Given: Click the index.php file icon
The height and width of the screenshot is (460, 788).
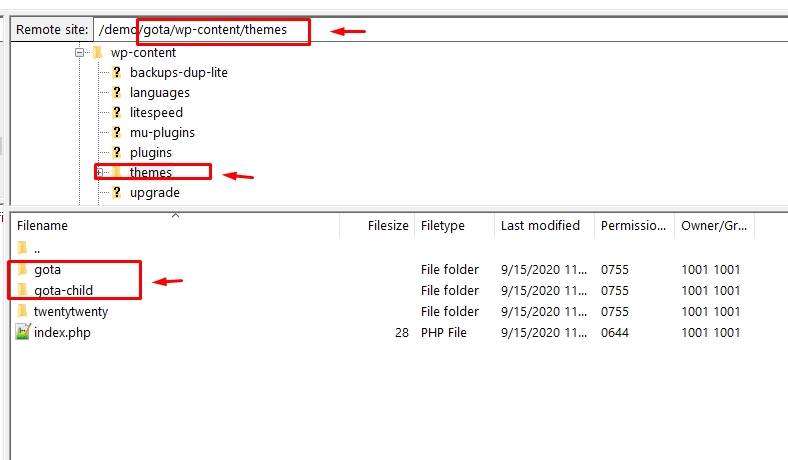Looking at the screenshot, I should tap(23, 332).
